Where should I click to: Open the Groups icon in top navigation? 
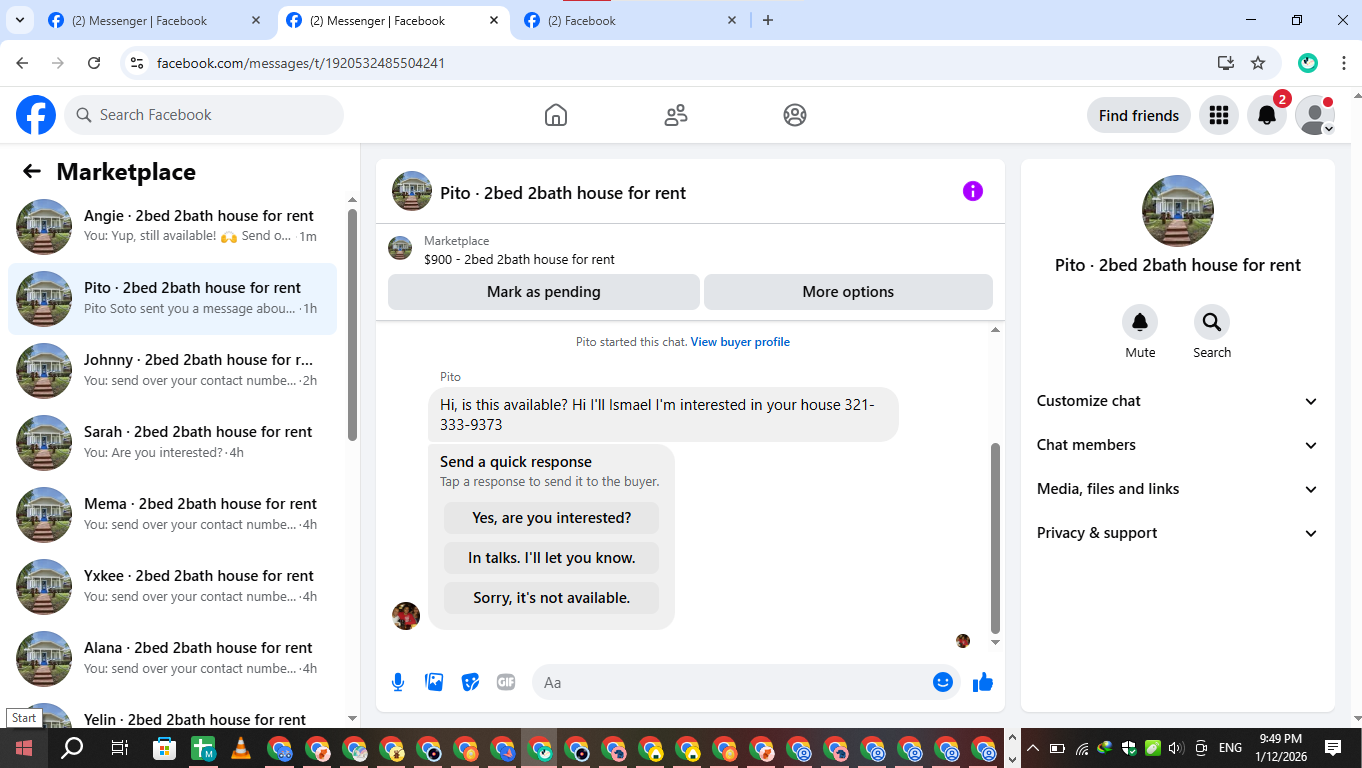(x=795, y=115)
